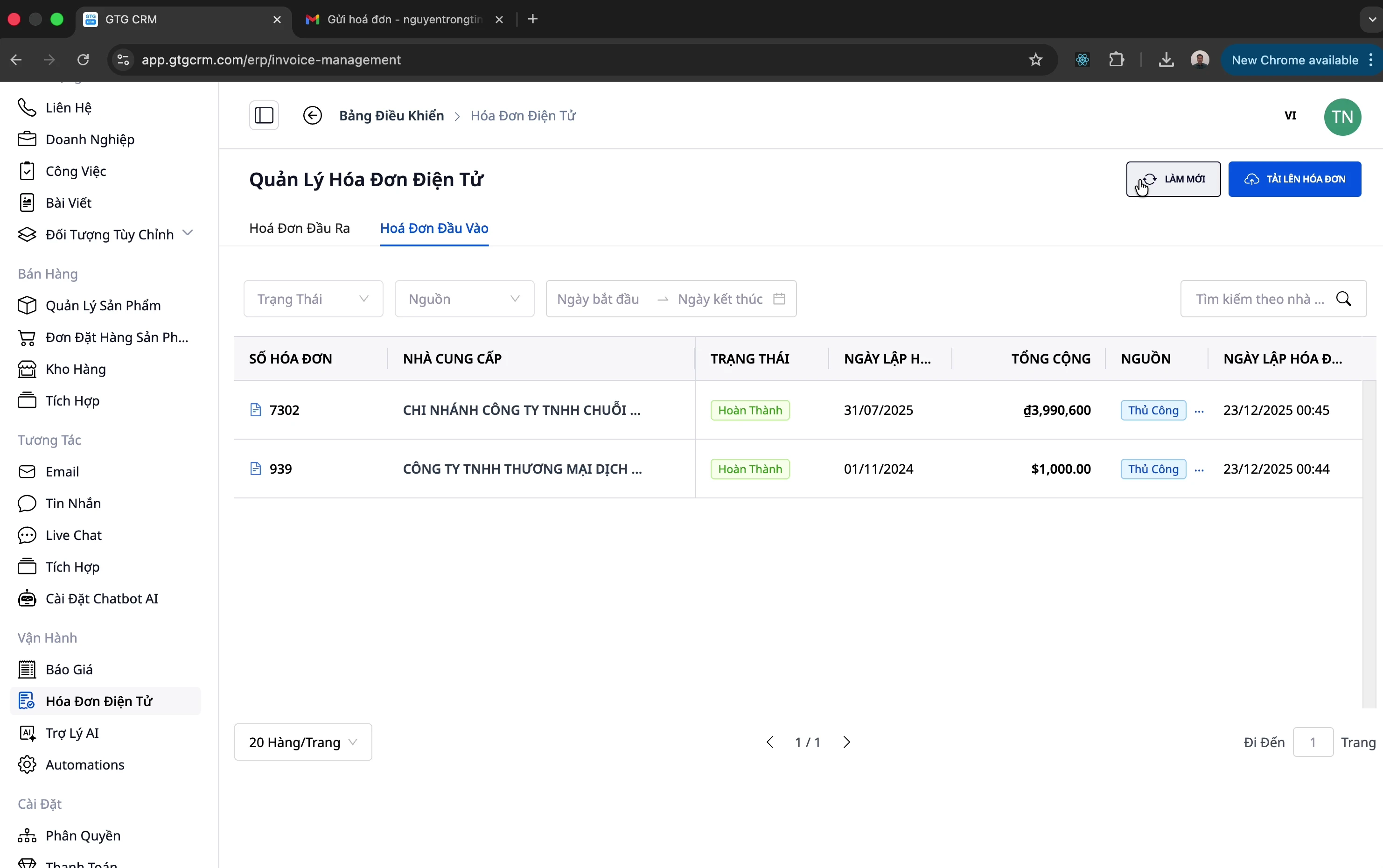Image resolution: width=1383 pixels, height=868 pixels.
Task: Click the ellipsis next to invoice 7302's Thủ Công tag
Action: 1199,411
